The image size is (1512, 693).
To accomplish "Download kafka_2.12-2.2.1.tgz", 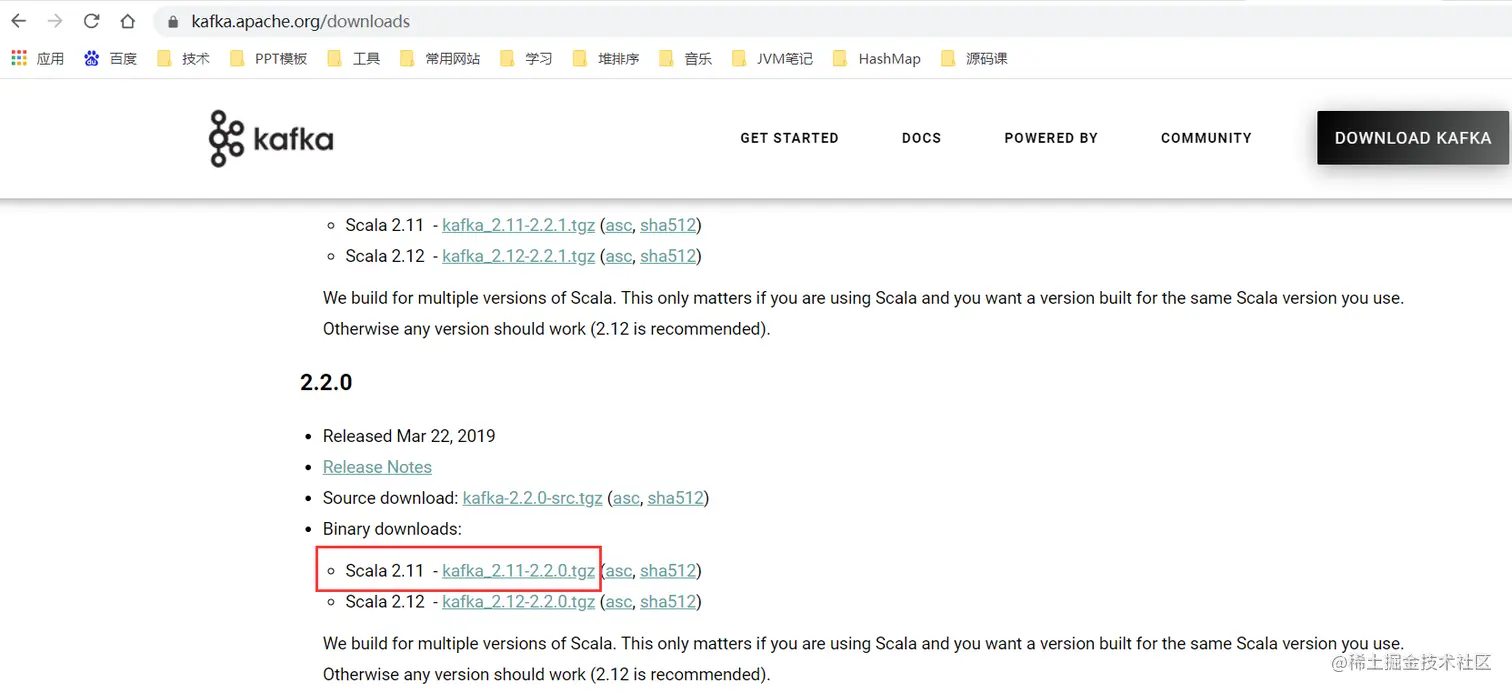I will tap(518, 256).
